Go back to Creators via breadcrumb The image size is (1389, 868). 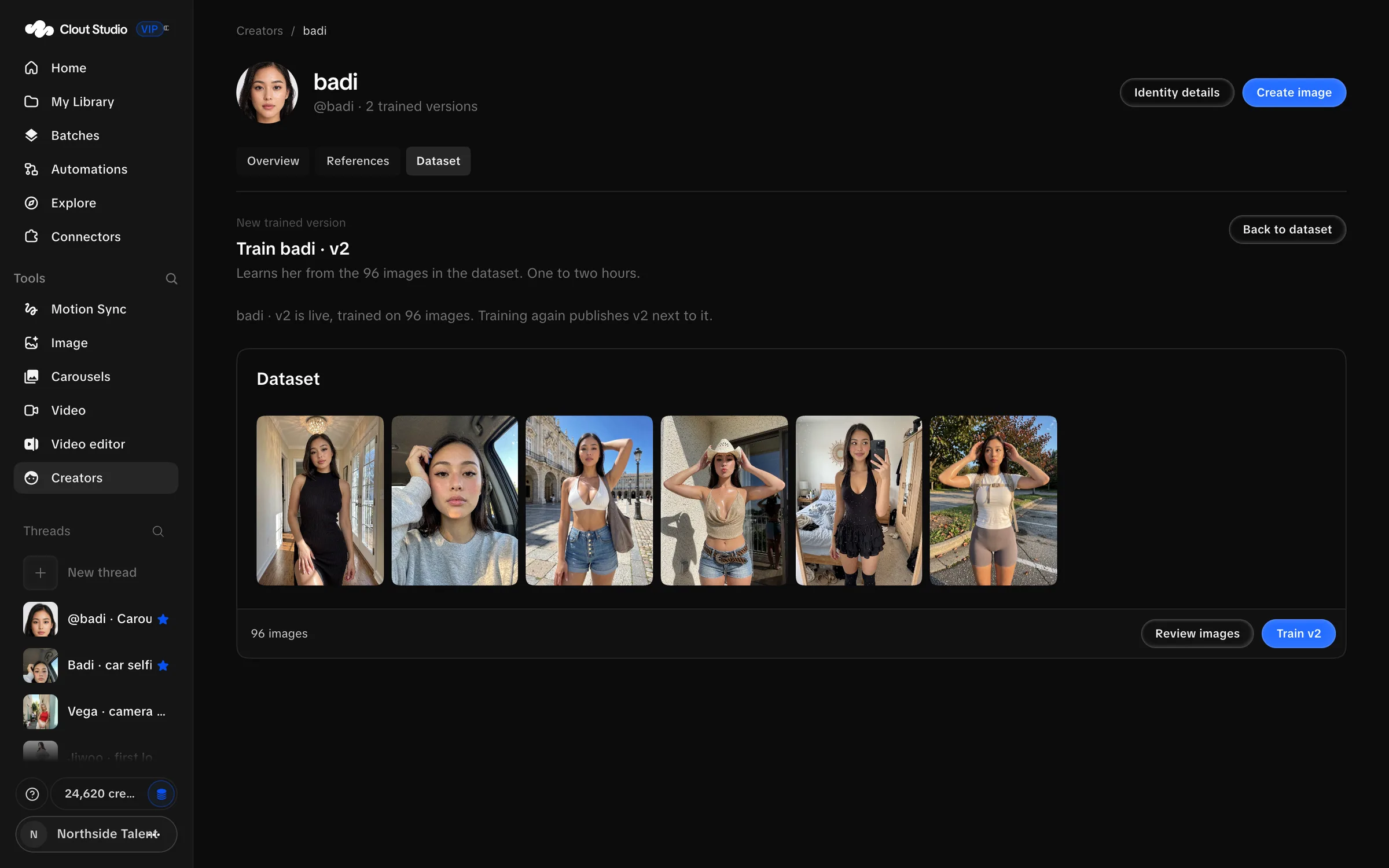point(259,31)
